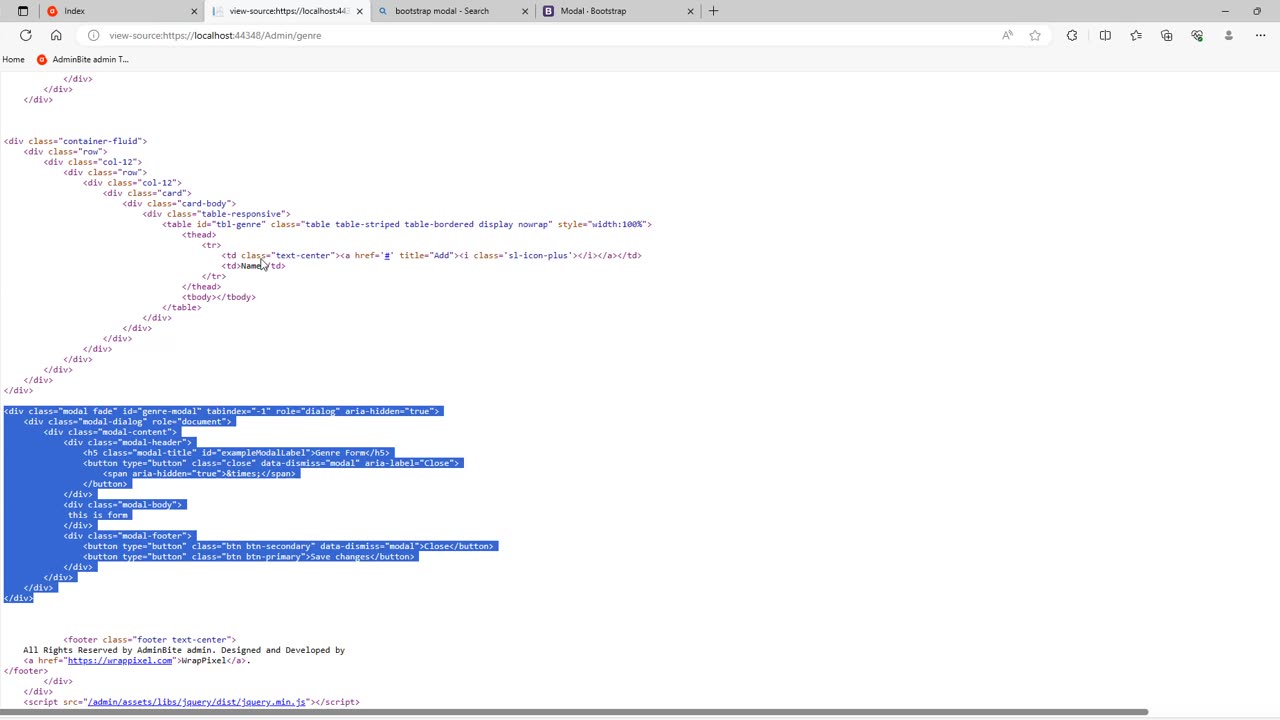Click the modal-title h5 Genre Form line

pyautogui.click(x=237, y=453)
